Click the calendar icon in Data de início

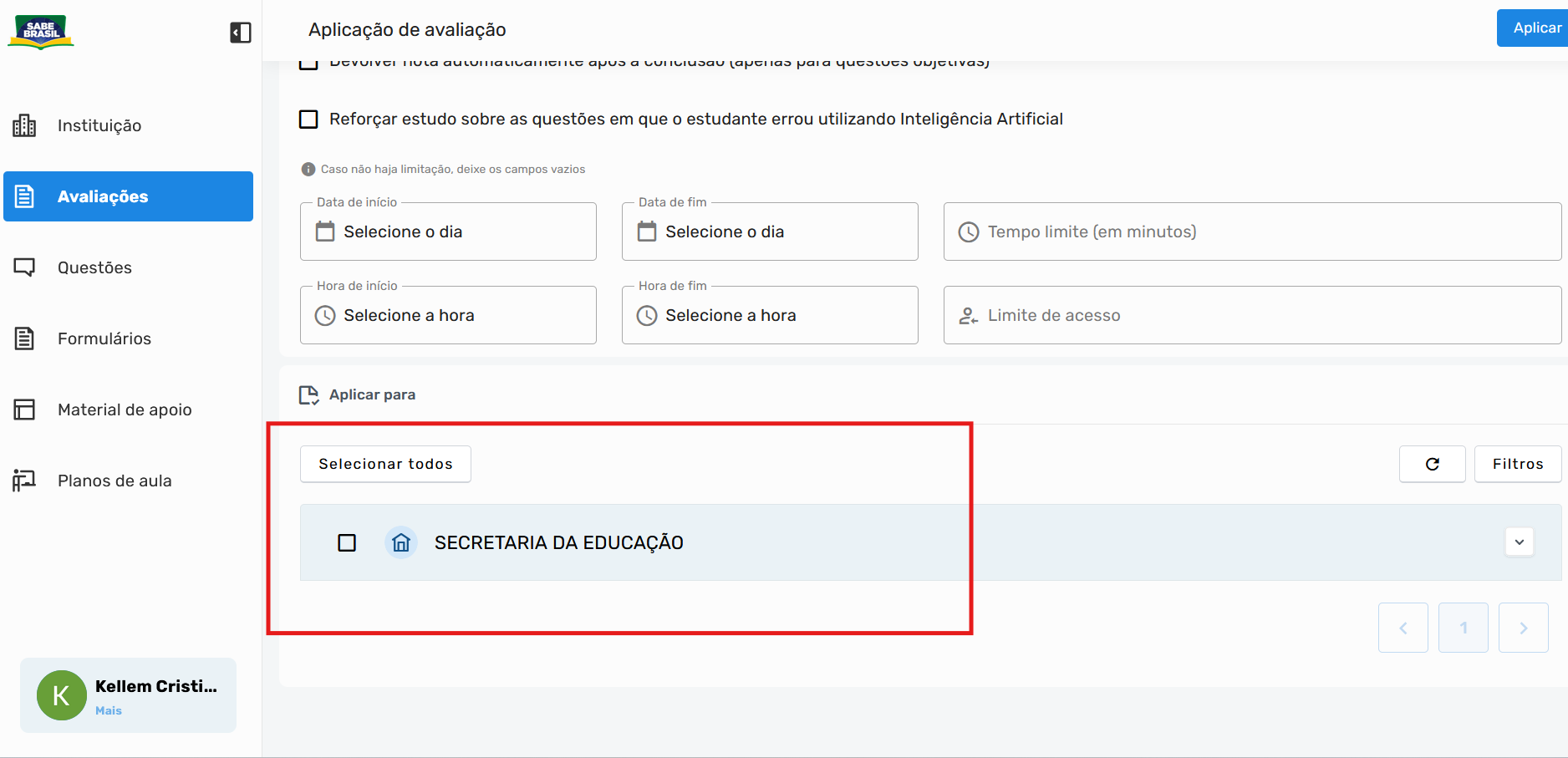325,231
